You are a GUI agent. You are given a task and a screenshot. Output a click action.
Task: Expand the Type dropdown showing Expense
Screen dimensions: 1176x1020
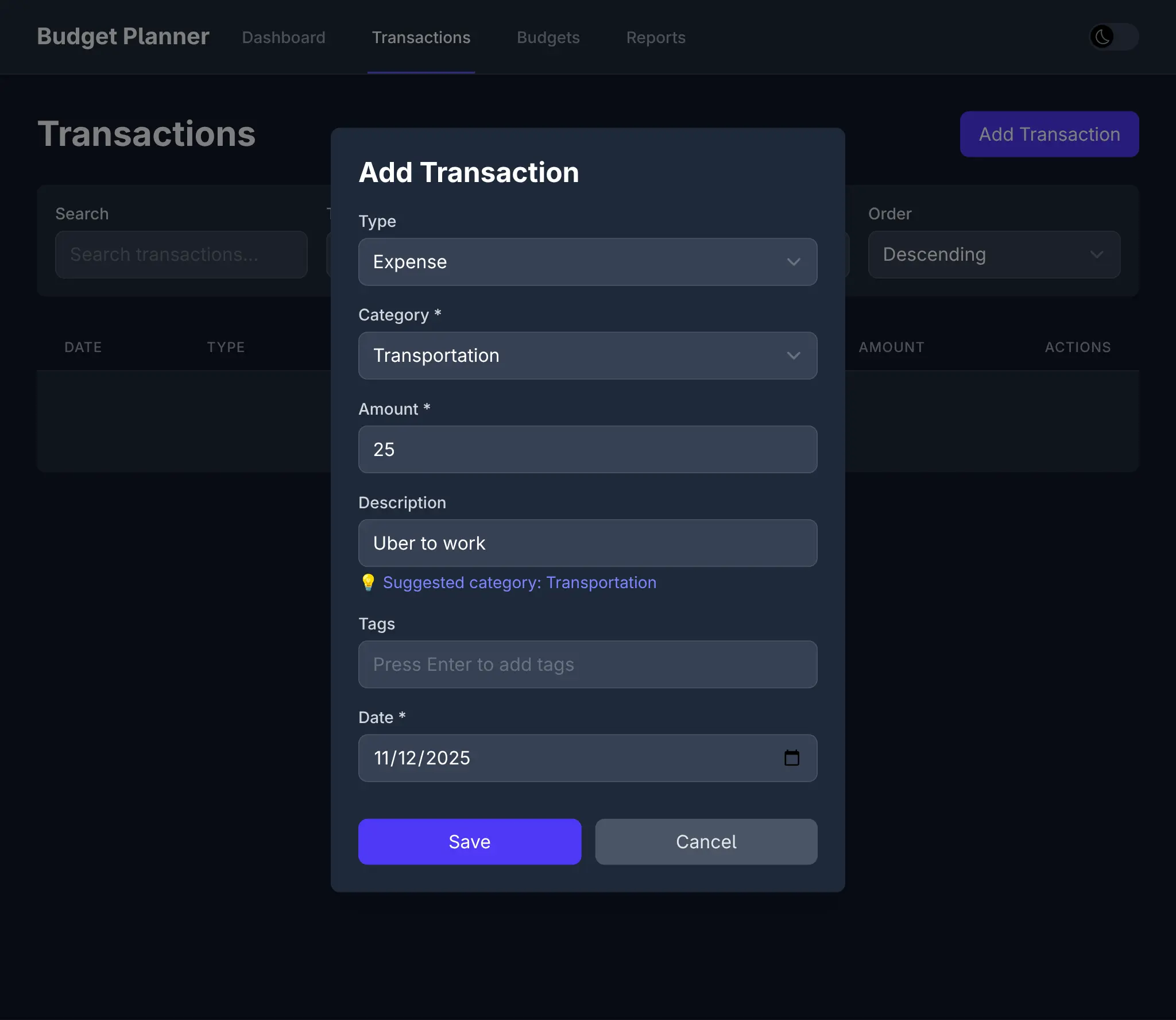click(587, 262)
